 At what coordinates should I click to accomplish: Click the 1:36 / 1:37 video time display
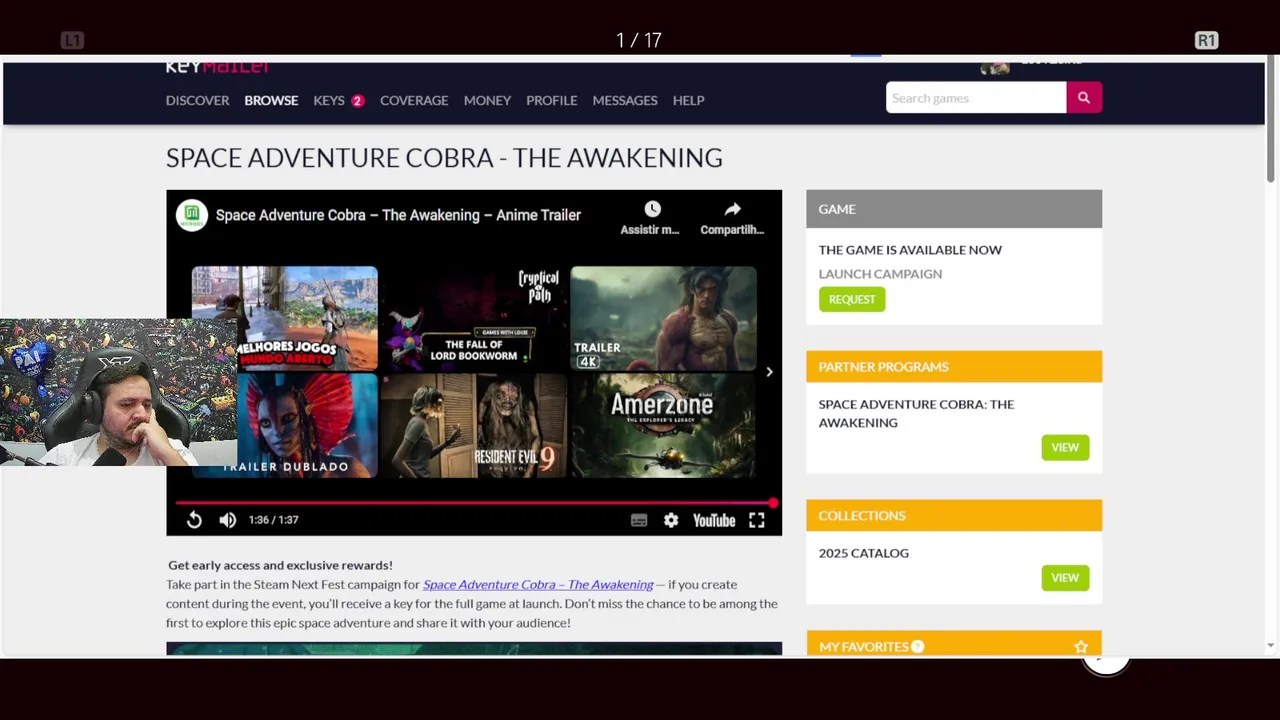[x=273, y=520]
